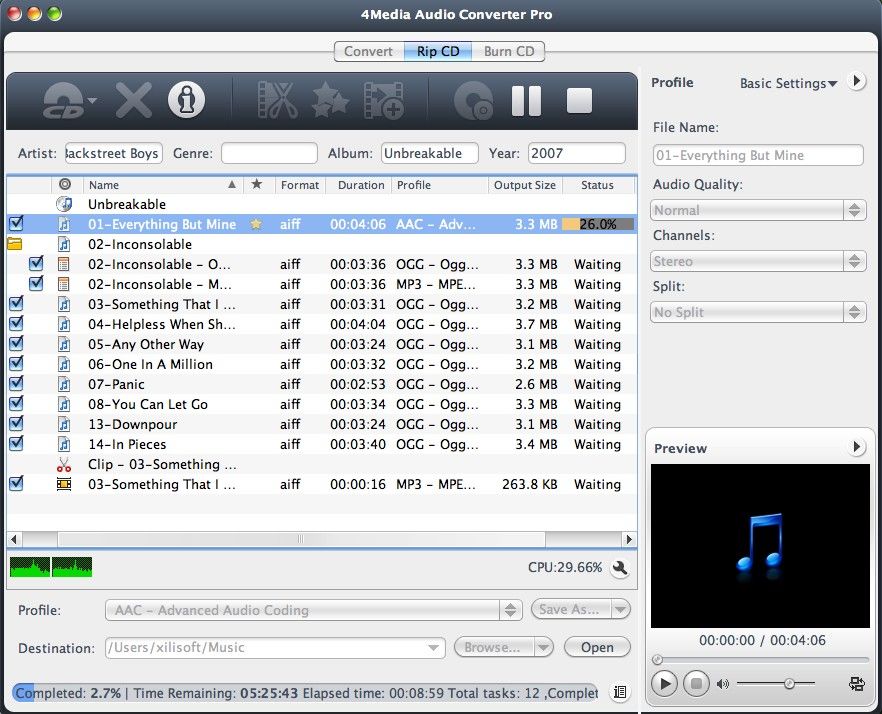Open the Browse destination dropdown arrow

click(x=543, y=647)
